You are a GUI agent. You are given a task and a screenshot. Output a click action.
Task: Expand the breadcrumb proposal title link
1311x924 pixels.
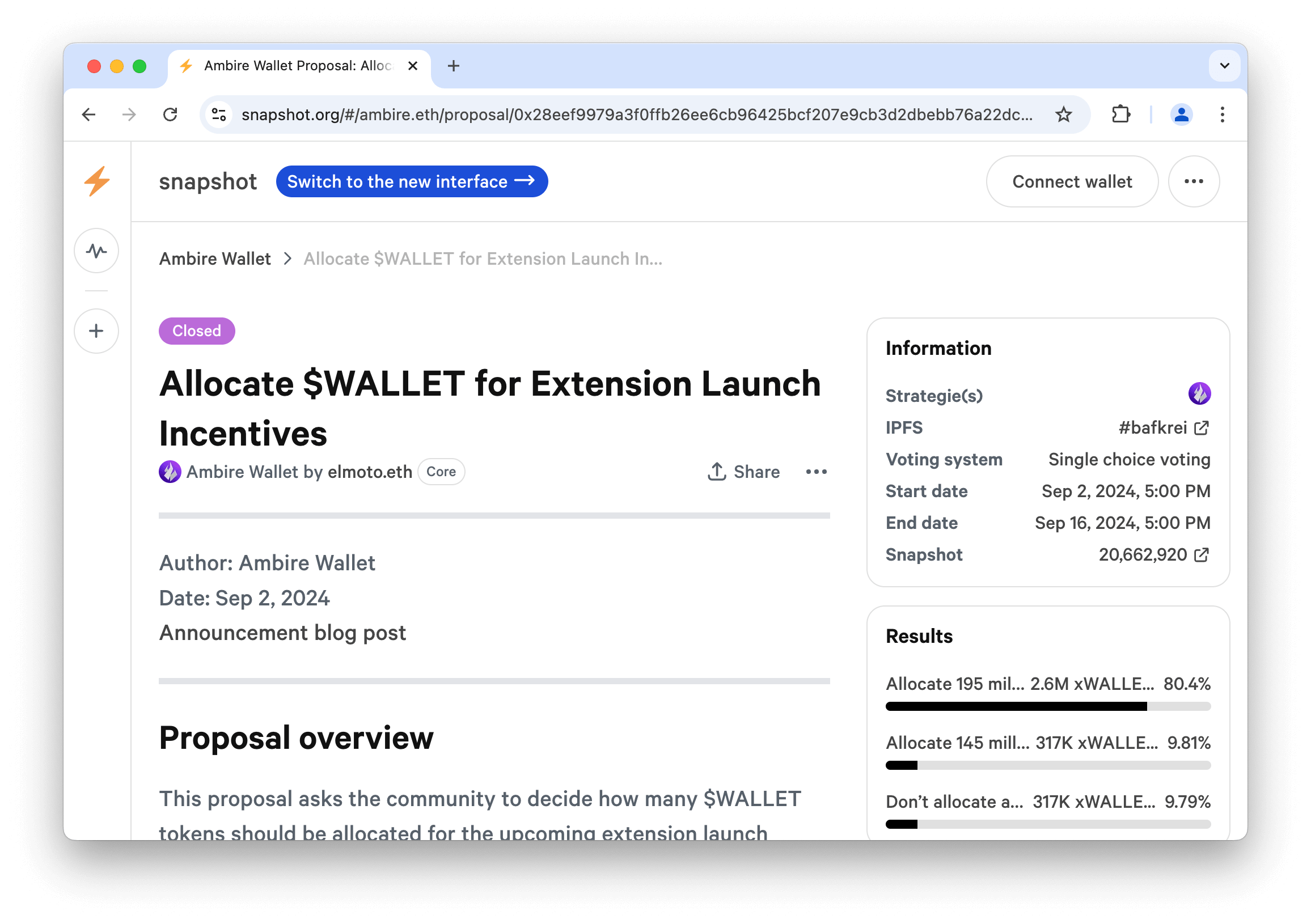(483, 259)
